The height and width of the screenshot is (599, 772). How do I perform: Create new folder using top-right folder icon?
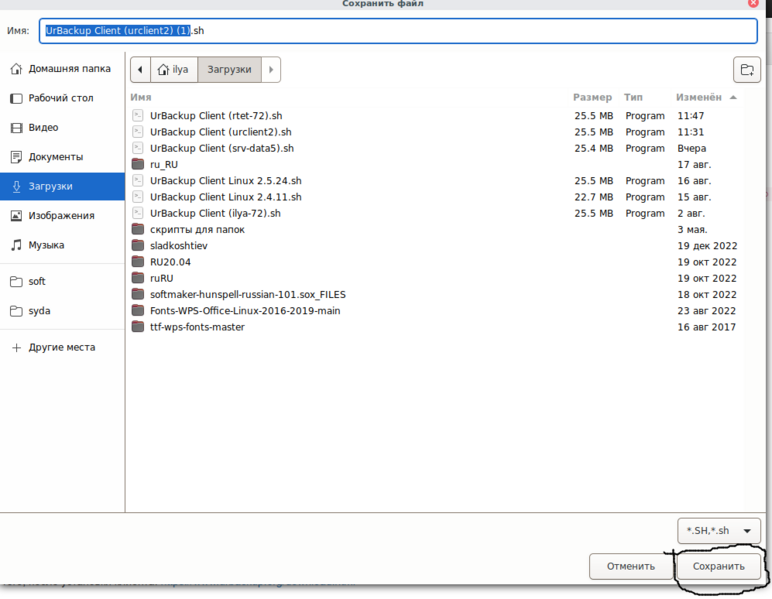click(747, 69)
